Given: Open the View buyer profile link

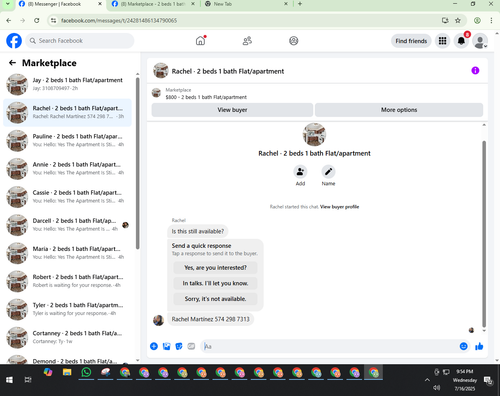Looking at the screenshot, I should click(339, 207).
